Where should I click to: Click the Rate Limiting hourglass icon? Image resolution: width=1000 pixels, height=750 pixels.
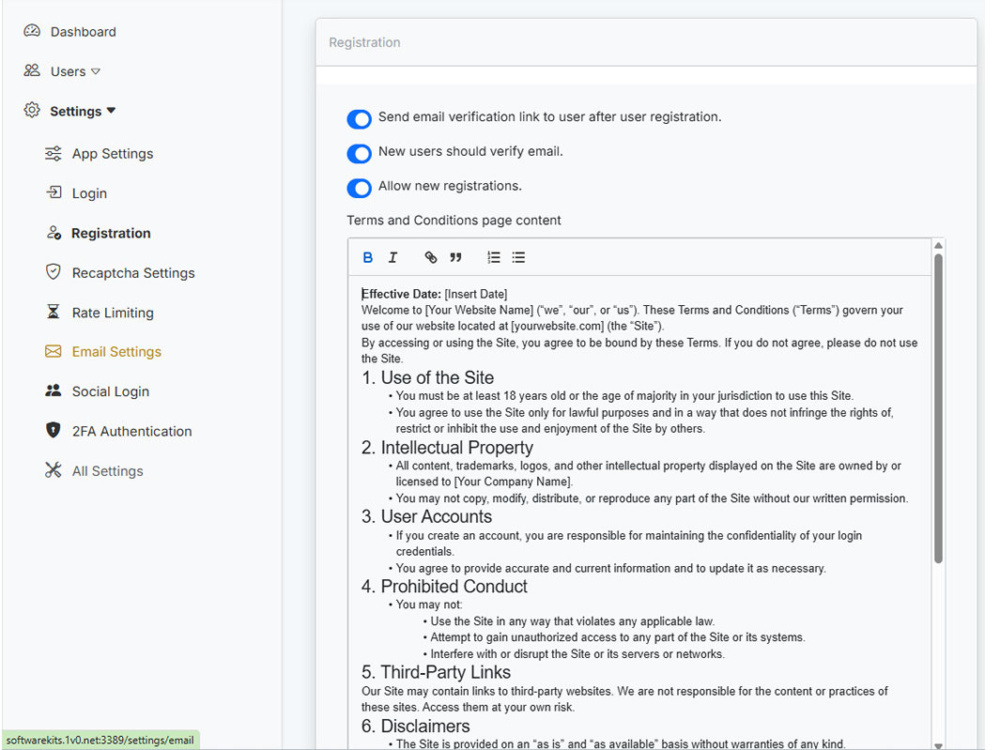pyautogui.click(x=54, y=312)
